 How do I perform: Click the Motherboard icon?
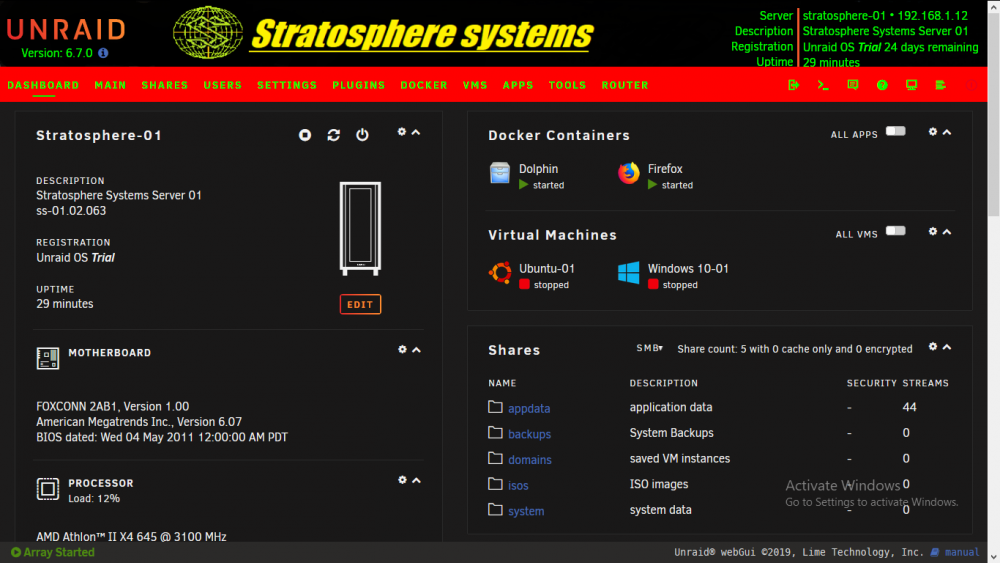click(48, 358)
